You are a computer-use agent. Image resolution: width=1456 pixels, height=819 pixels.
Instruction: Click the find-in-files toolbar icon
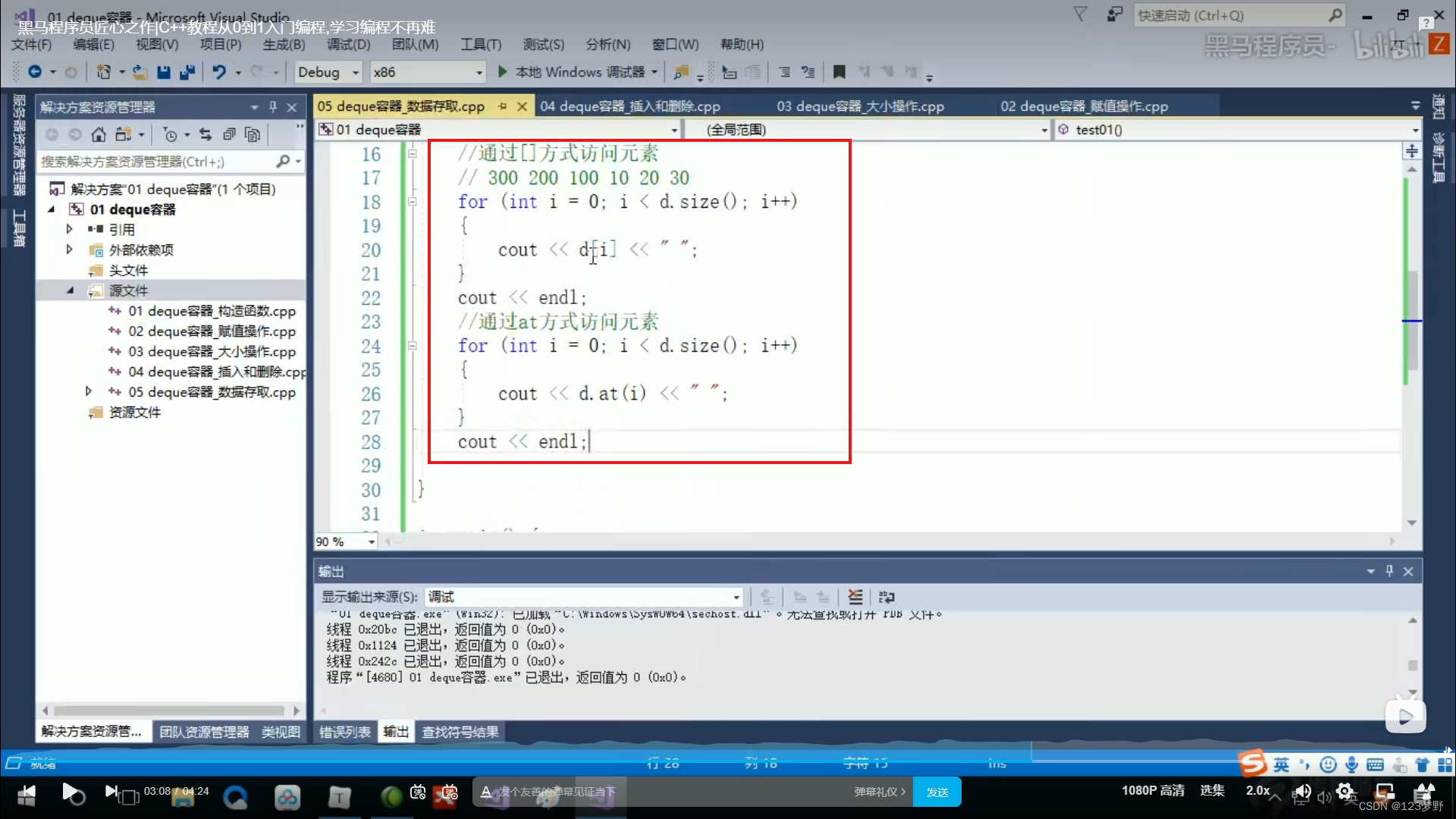tap(682, 72)
